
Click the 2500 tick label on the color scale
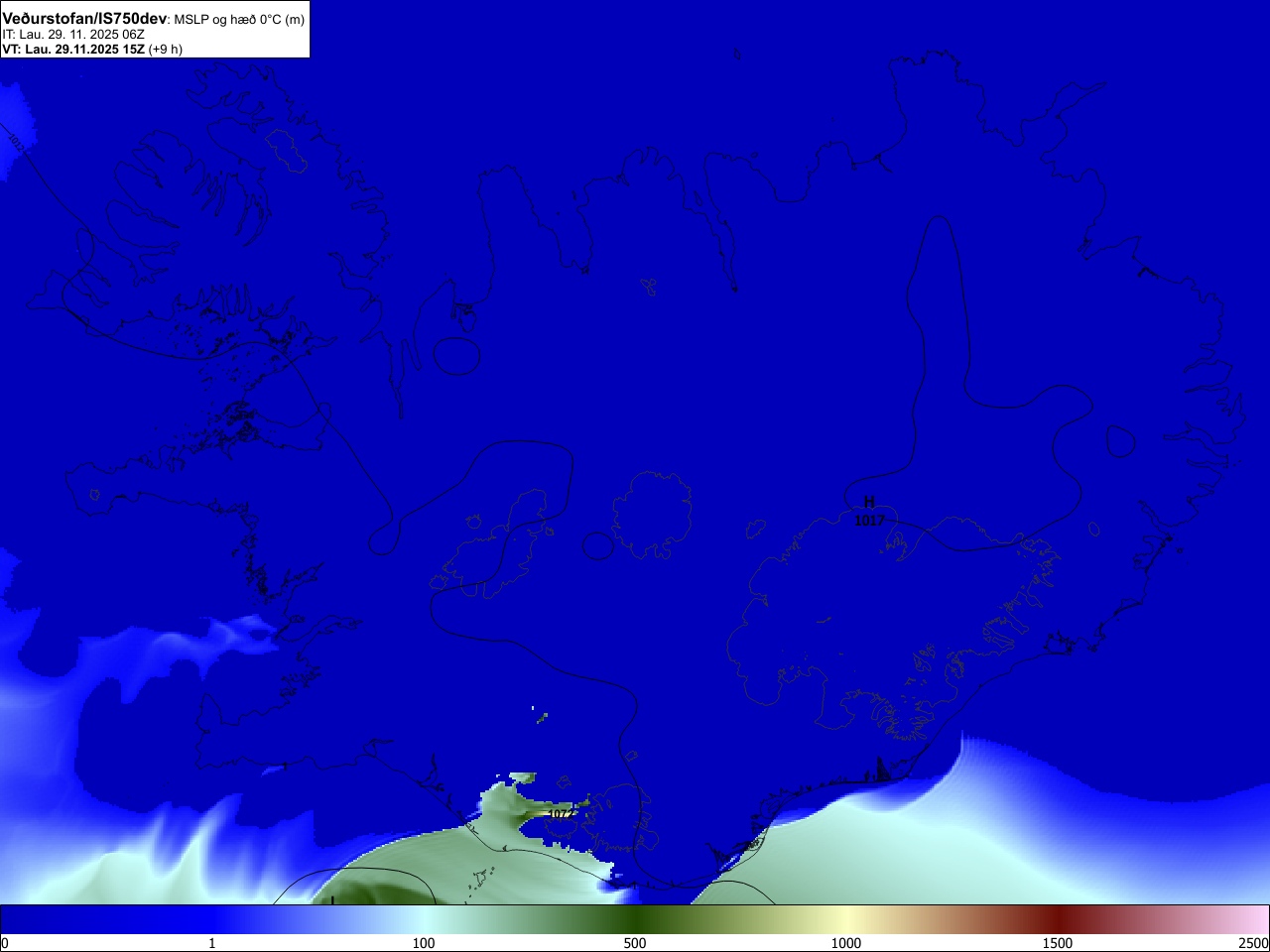pyautogui.click(x=1253, y=943)
